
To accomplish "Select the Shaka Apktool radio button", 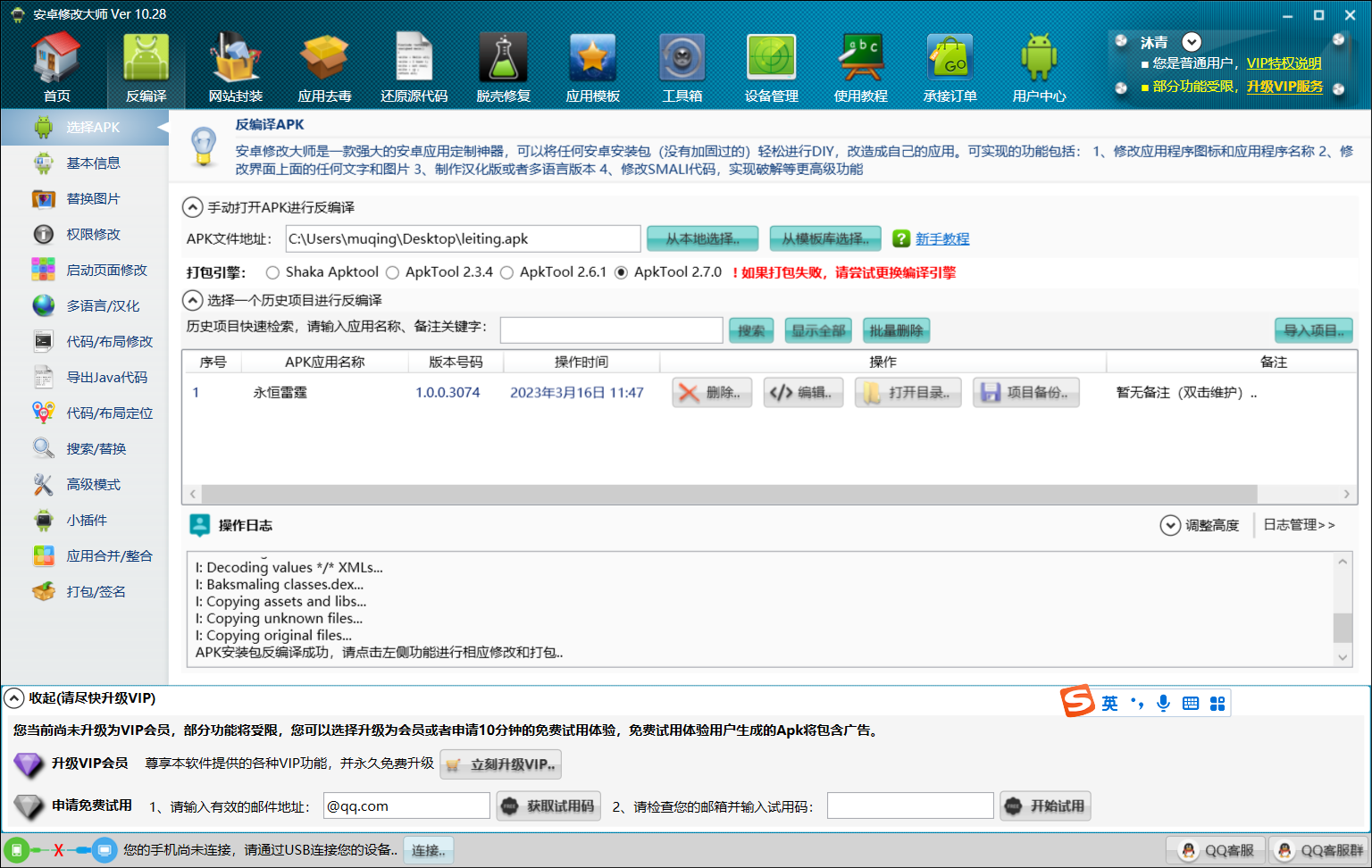I will tap(272, 272).
